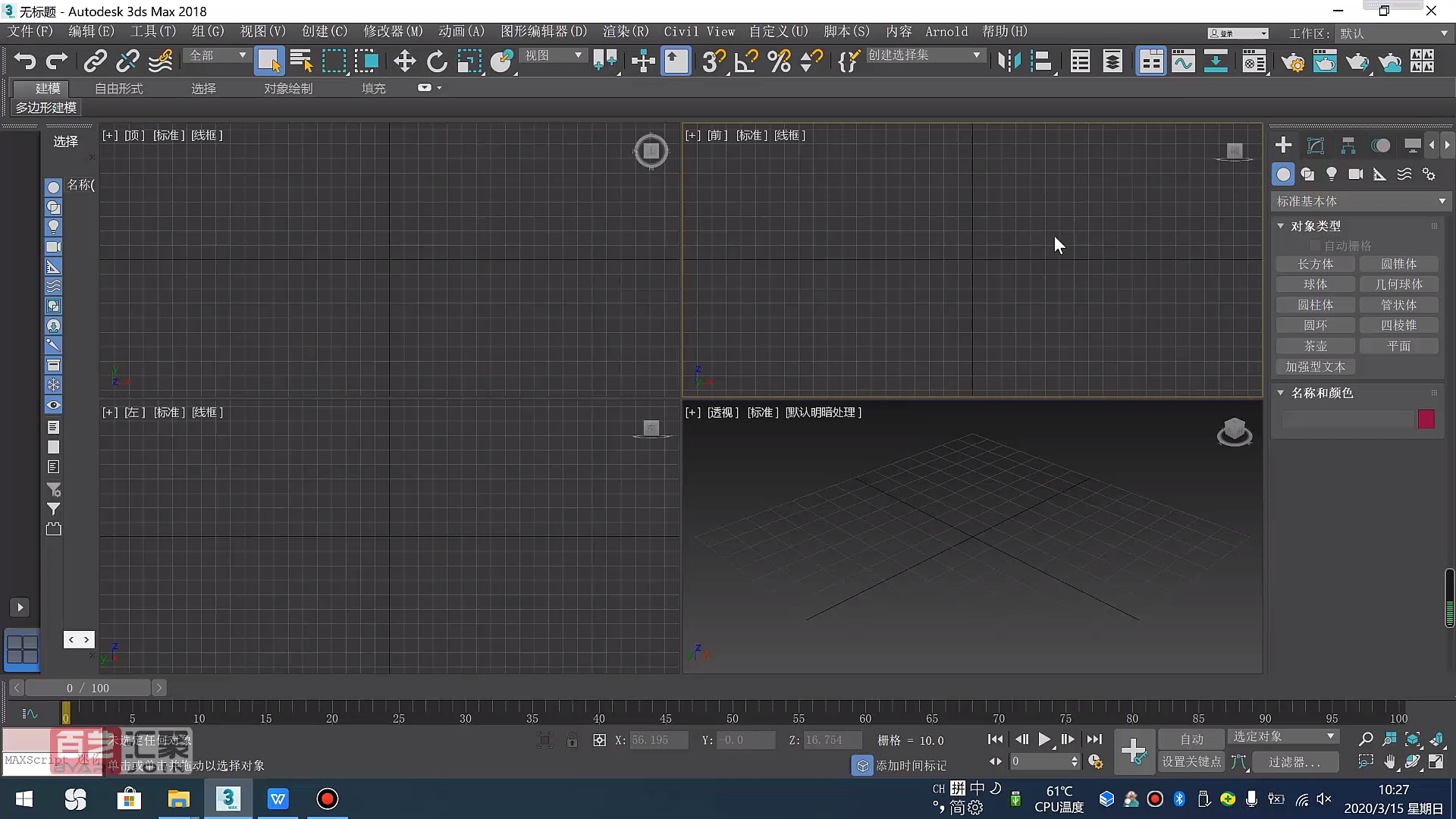Enable the 3D snap toggle
Viewport: 1456px width, 819px height.
(x=714, y=61)
